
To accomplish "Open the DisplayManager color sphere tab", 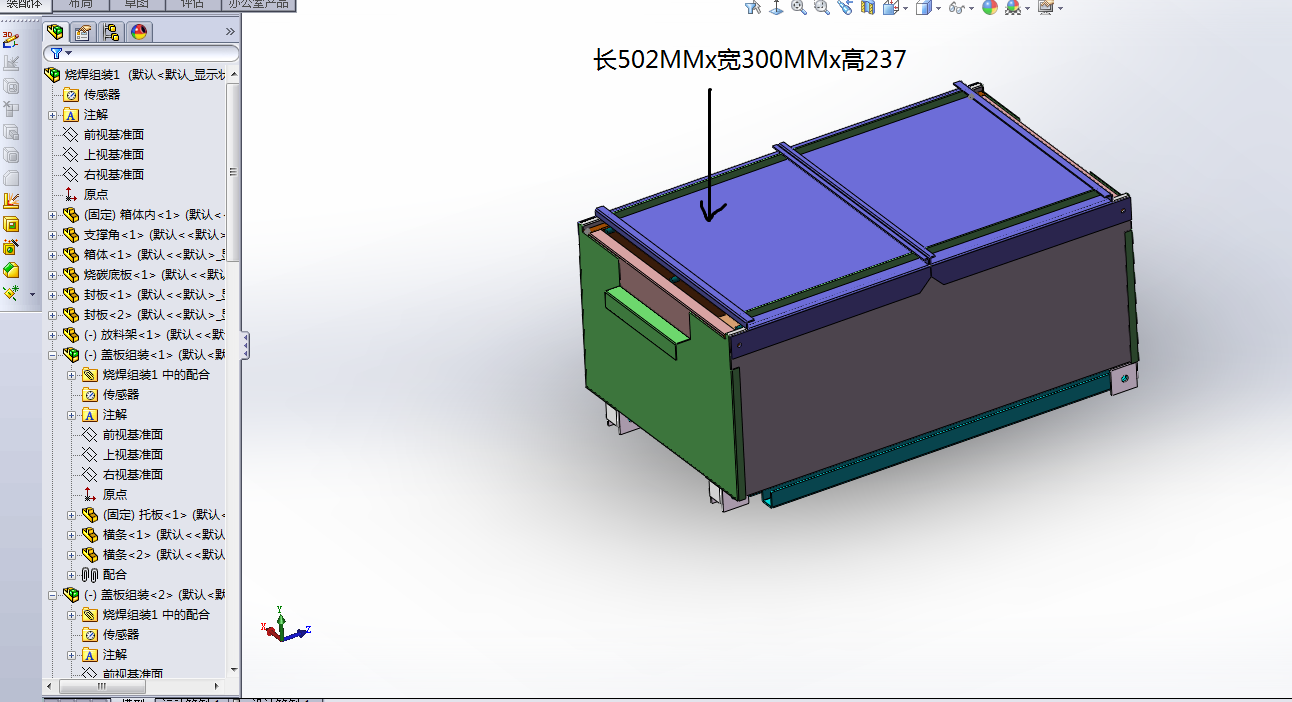I will (139, 32).
